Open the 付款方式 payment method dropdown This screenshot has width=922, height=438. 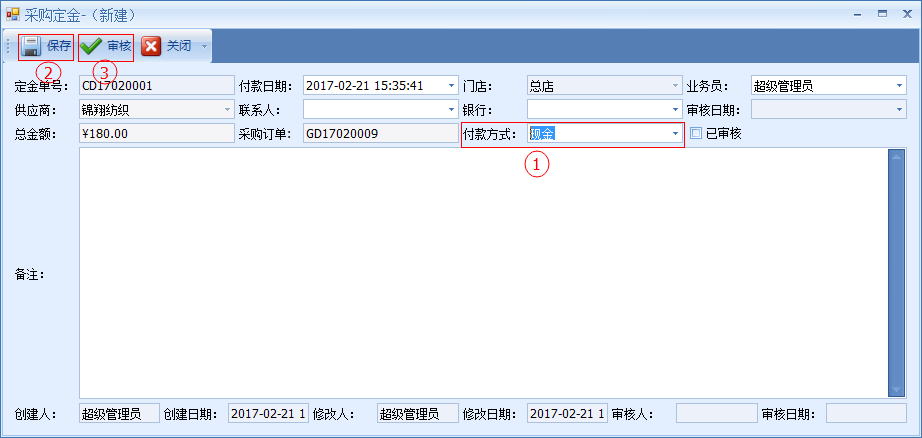pos(674,133)
